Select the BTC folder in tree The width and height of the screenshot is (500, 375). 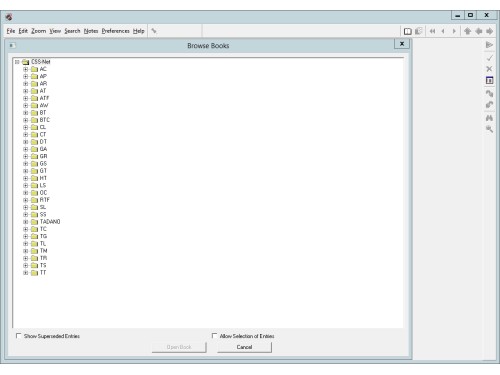coord(45,120)
